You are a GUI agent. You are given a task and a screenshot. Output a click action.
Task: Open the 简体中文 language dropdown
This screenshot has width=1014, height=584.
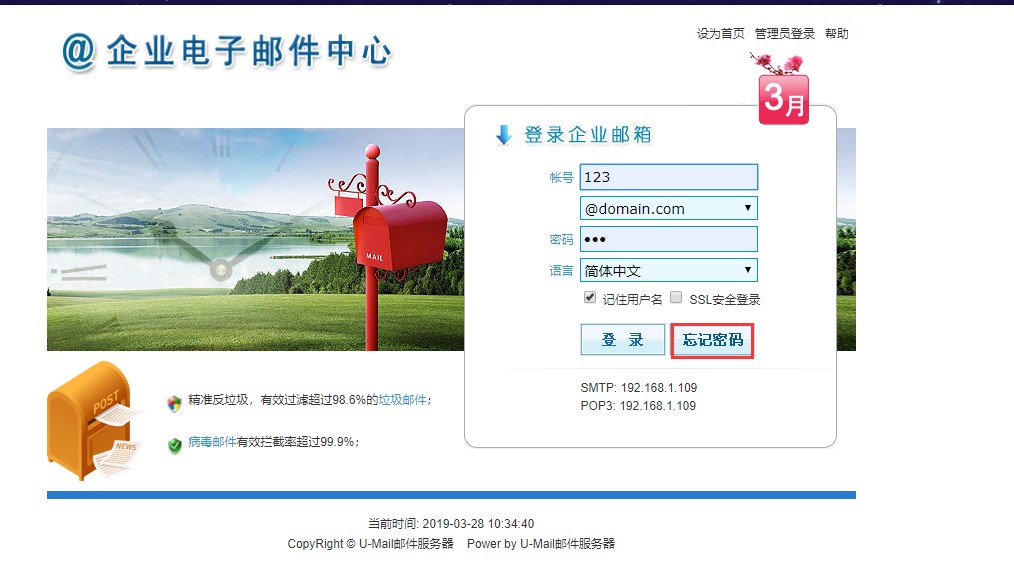coord(669,270)
